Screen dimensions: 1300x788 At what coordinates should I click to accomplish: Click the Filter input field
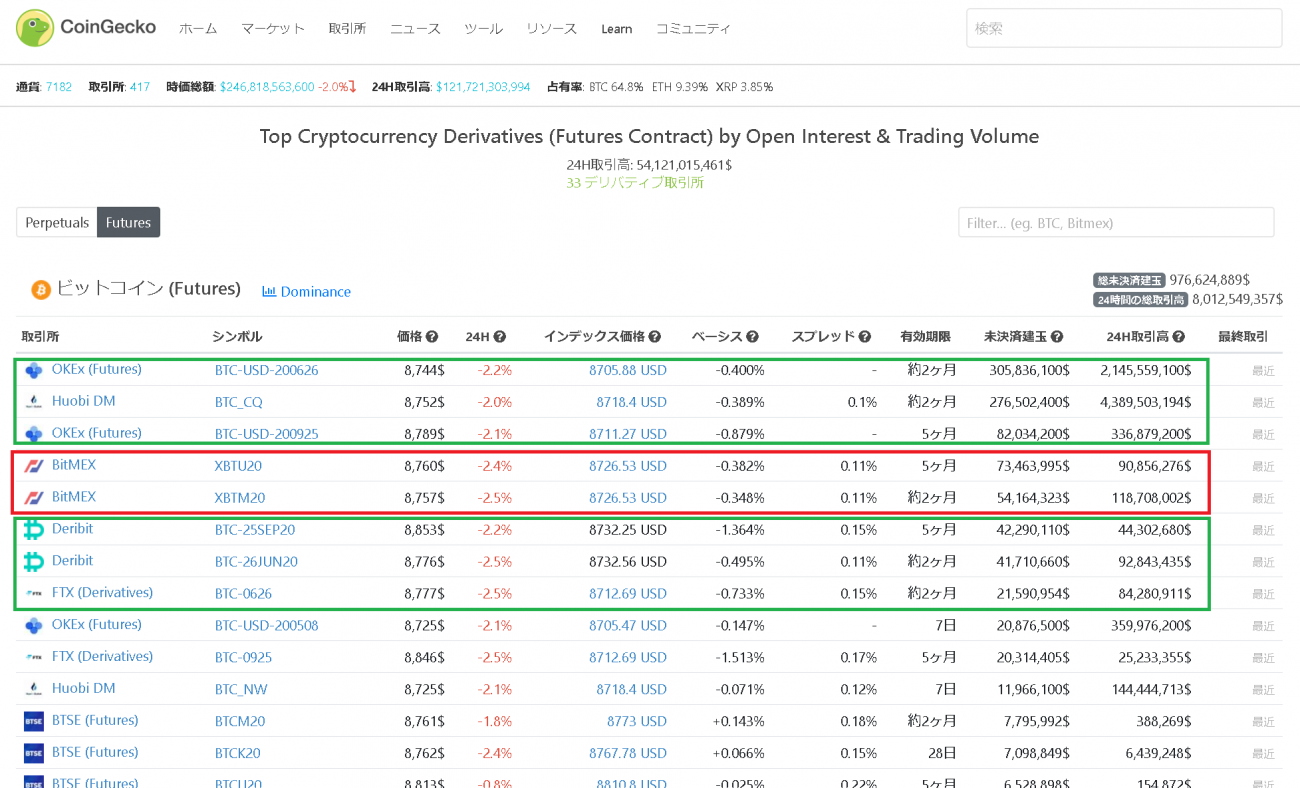tap(1116, 222)
